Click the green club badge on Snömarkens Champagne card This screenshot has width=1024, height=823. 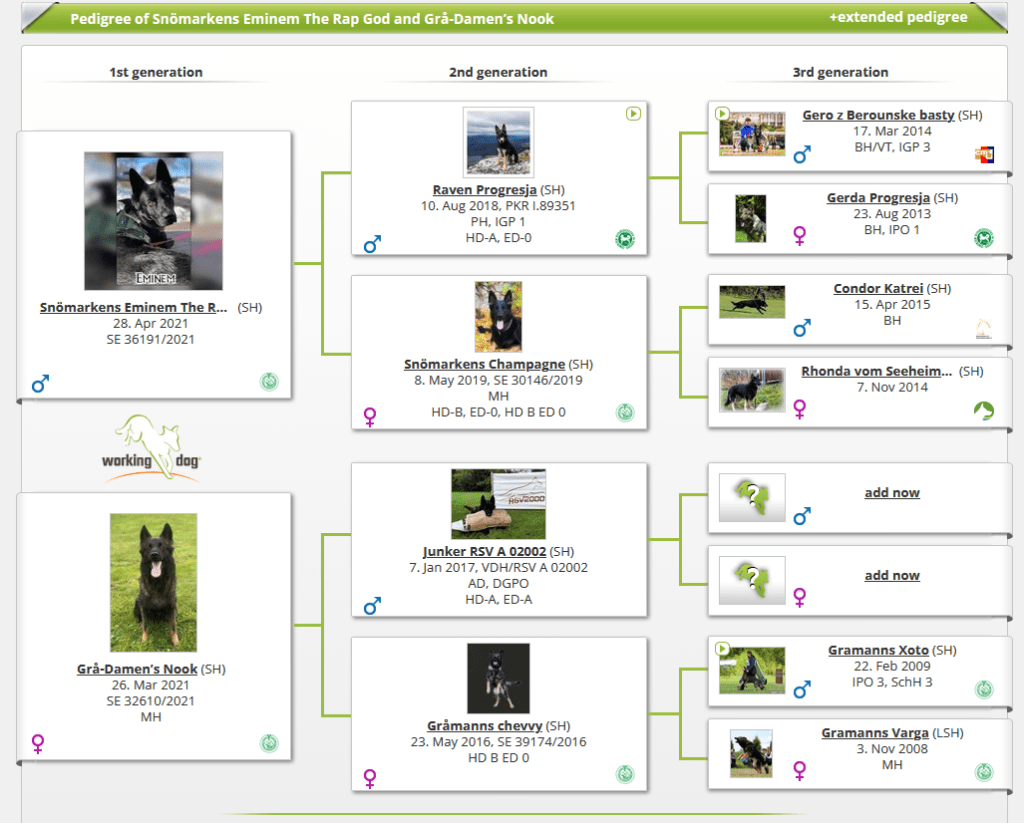[x=625, y=412]
